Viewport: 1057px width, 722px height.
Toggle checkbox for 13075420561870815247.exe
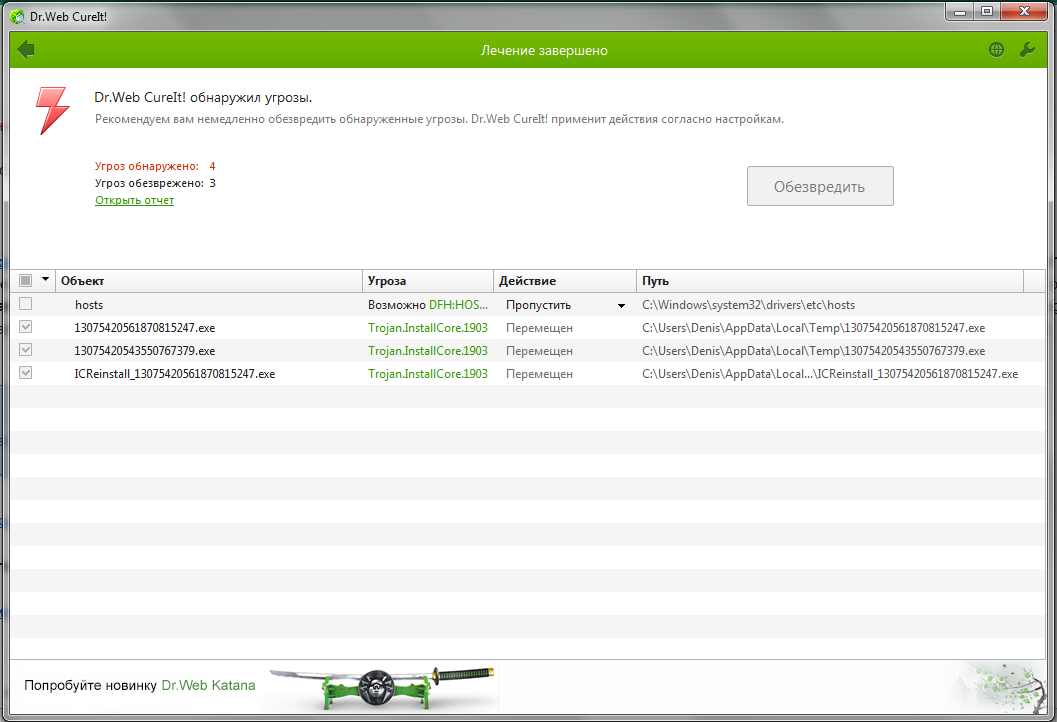[26, 327]
